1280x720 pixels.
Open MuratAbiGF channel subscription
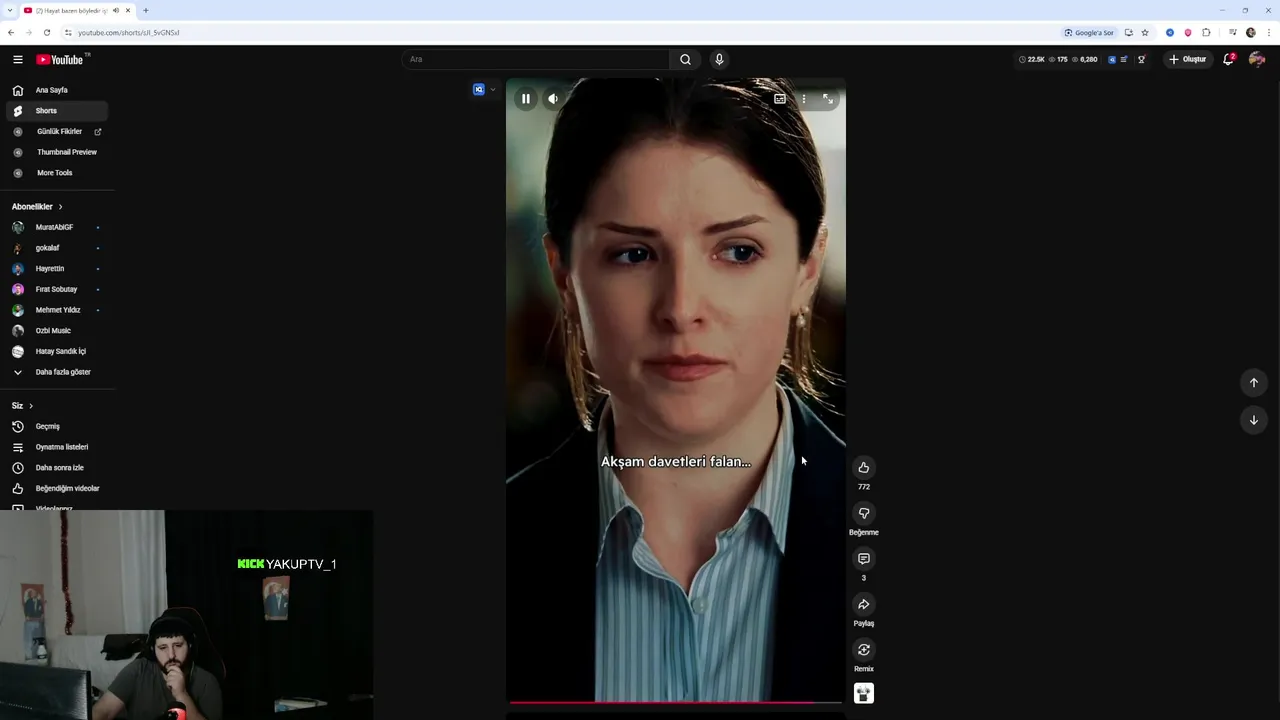tap(58, 227)
